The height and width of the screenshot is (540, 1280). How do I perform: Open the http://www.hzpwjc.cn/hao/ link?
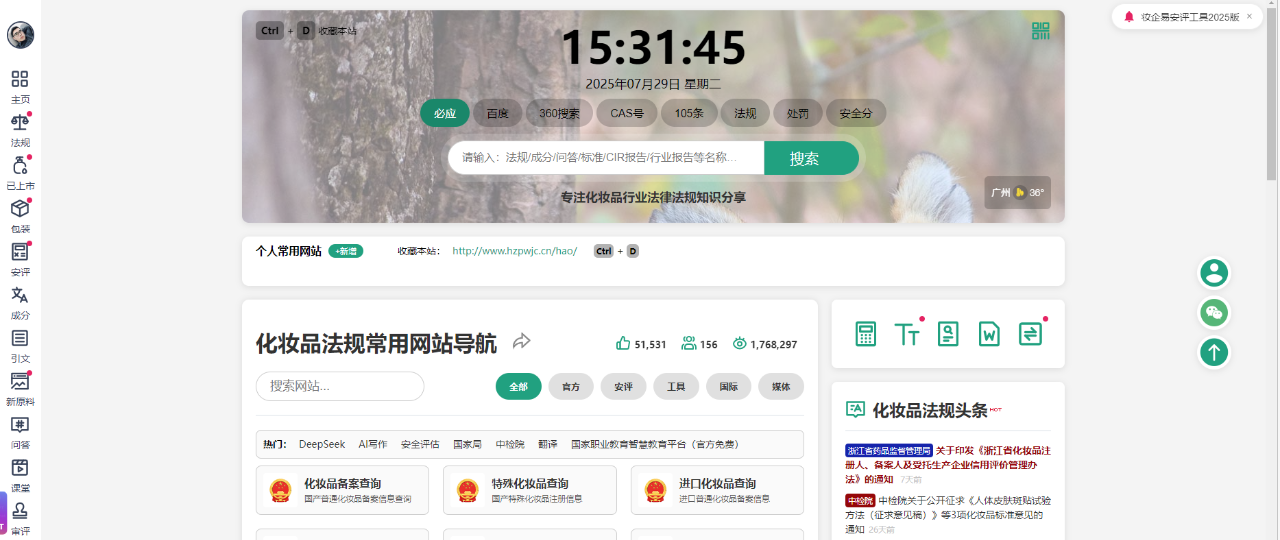pyautogui.click(x=515, y=251)
